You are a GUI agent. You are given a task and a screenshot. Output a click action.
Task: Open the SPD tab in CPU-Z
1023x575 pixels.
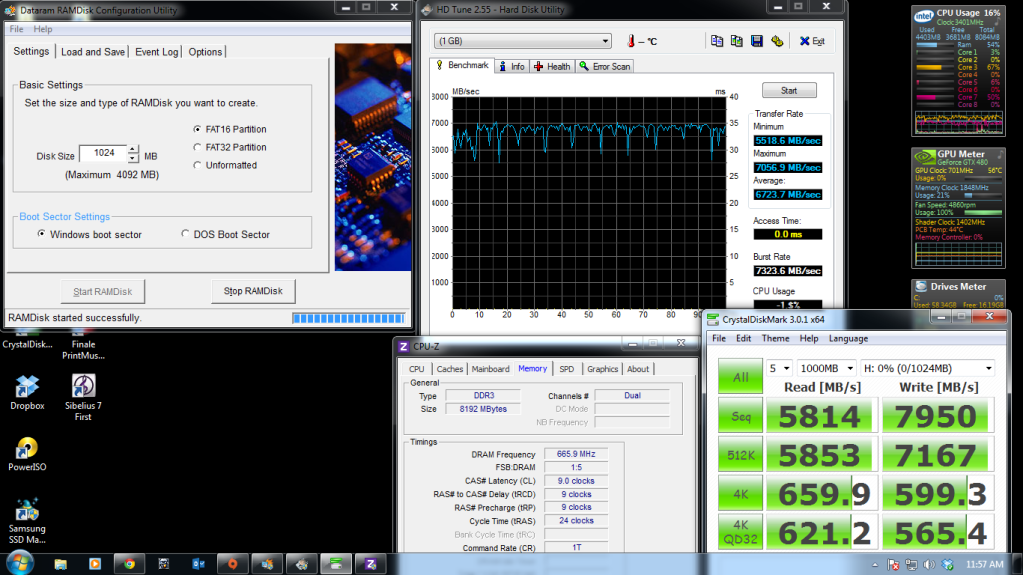coord(566,368)
